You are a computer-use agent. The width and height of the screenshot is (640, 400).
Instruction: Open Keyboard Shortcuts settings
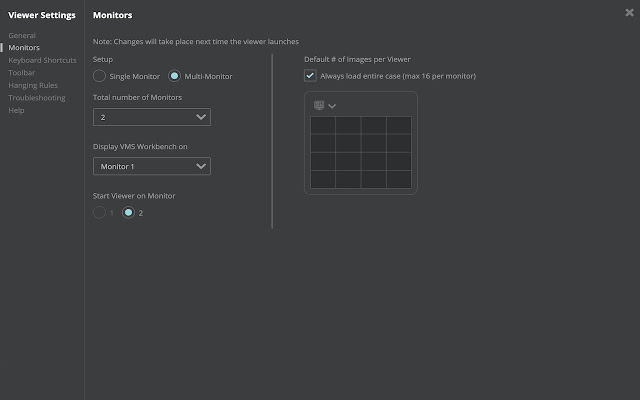[42, 60]
